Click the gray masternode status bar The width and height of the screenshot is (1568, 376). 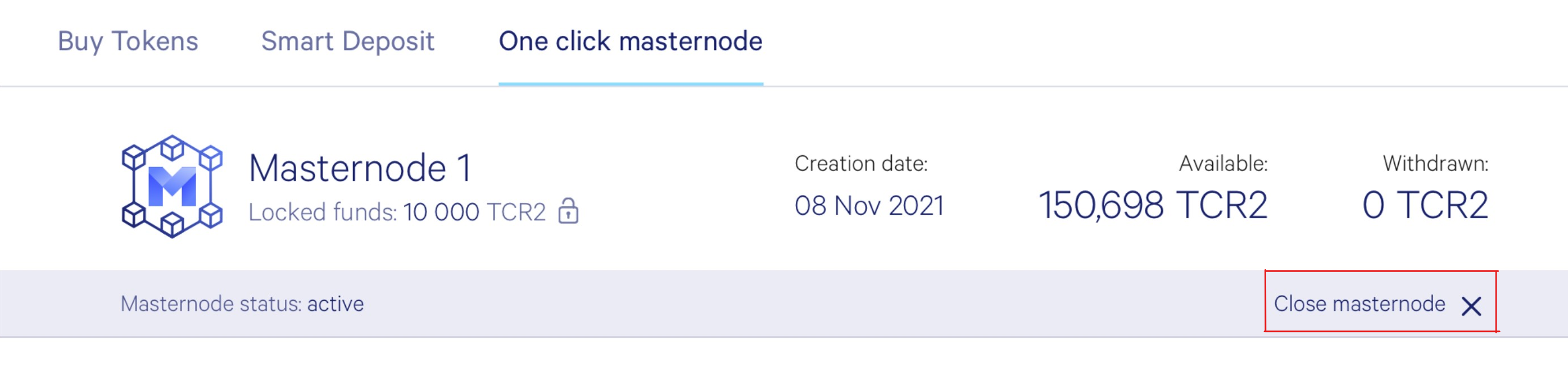[x=784, y=303]
